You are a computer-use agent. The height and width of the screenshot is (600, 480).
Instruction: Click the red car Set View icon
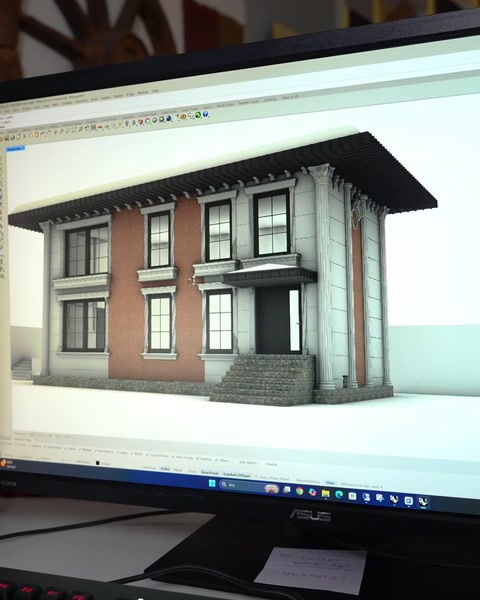[x=140, y=122]
